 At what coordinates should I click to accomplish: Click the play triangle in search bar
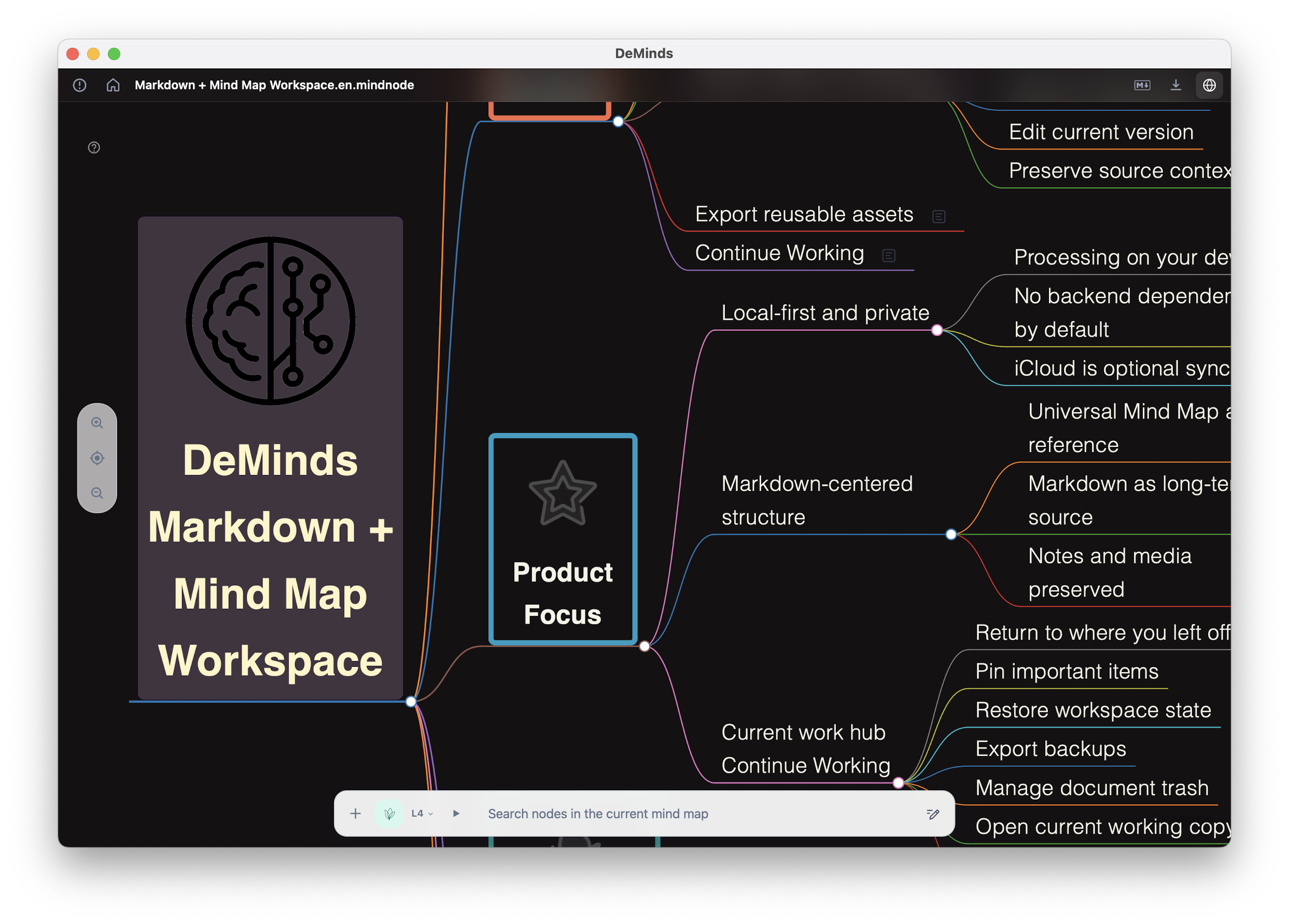pos(456,813)
